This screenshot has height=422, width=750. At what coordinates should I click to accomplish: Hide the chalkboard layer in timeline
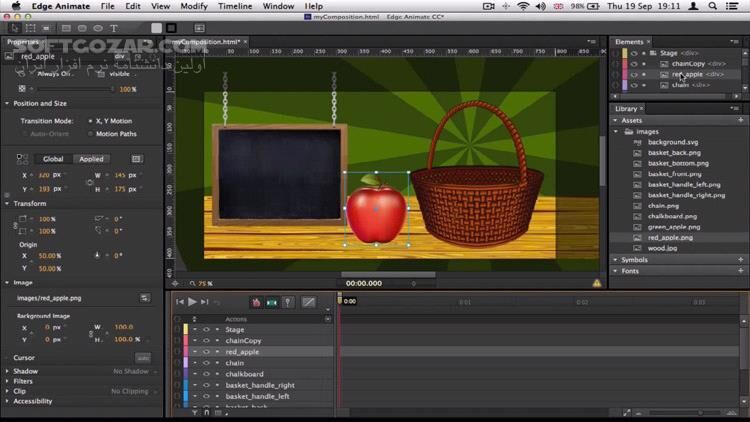tap(206, 374)
